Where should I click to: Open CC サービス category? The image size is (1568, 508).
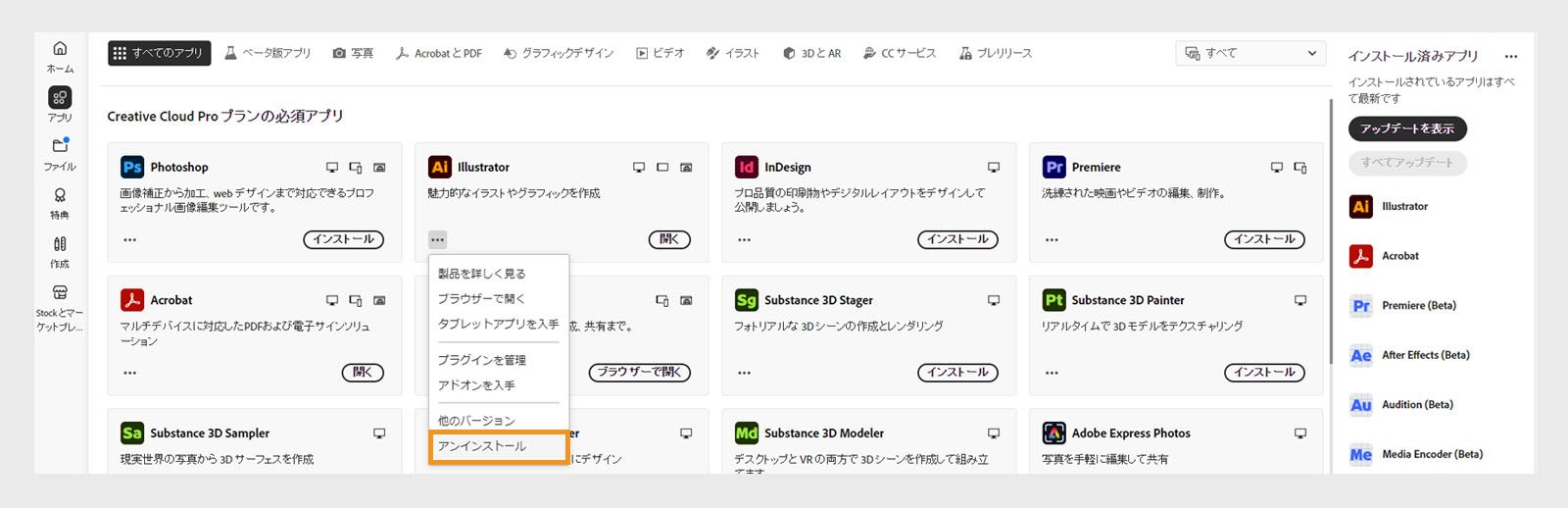(x=900, y=53)
